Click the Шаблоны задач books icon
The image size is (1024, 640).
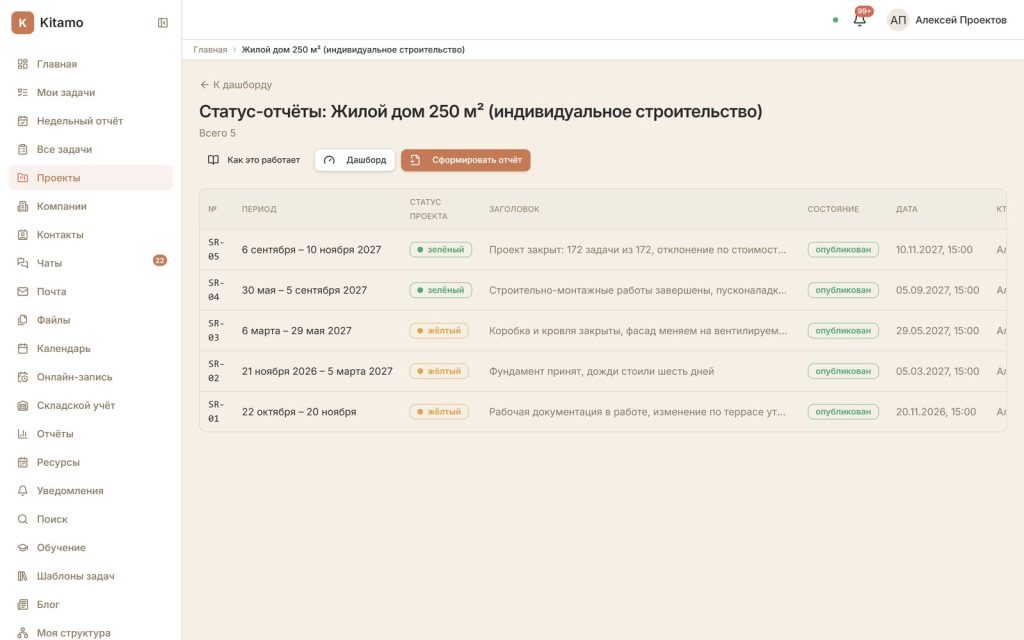[x=23, y=576]
